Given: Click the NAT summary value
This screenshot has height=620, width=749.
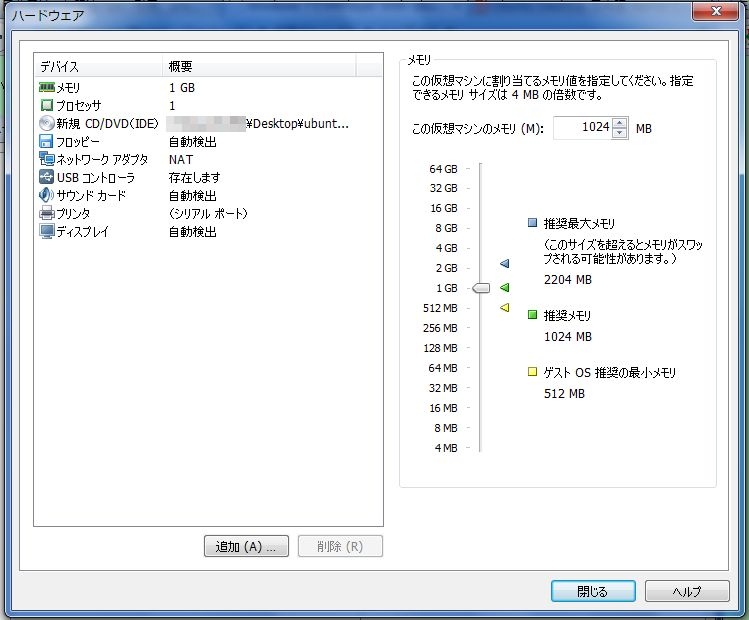Looking at the screenshot, I should pyautogui.click(x=181, y=160).
